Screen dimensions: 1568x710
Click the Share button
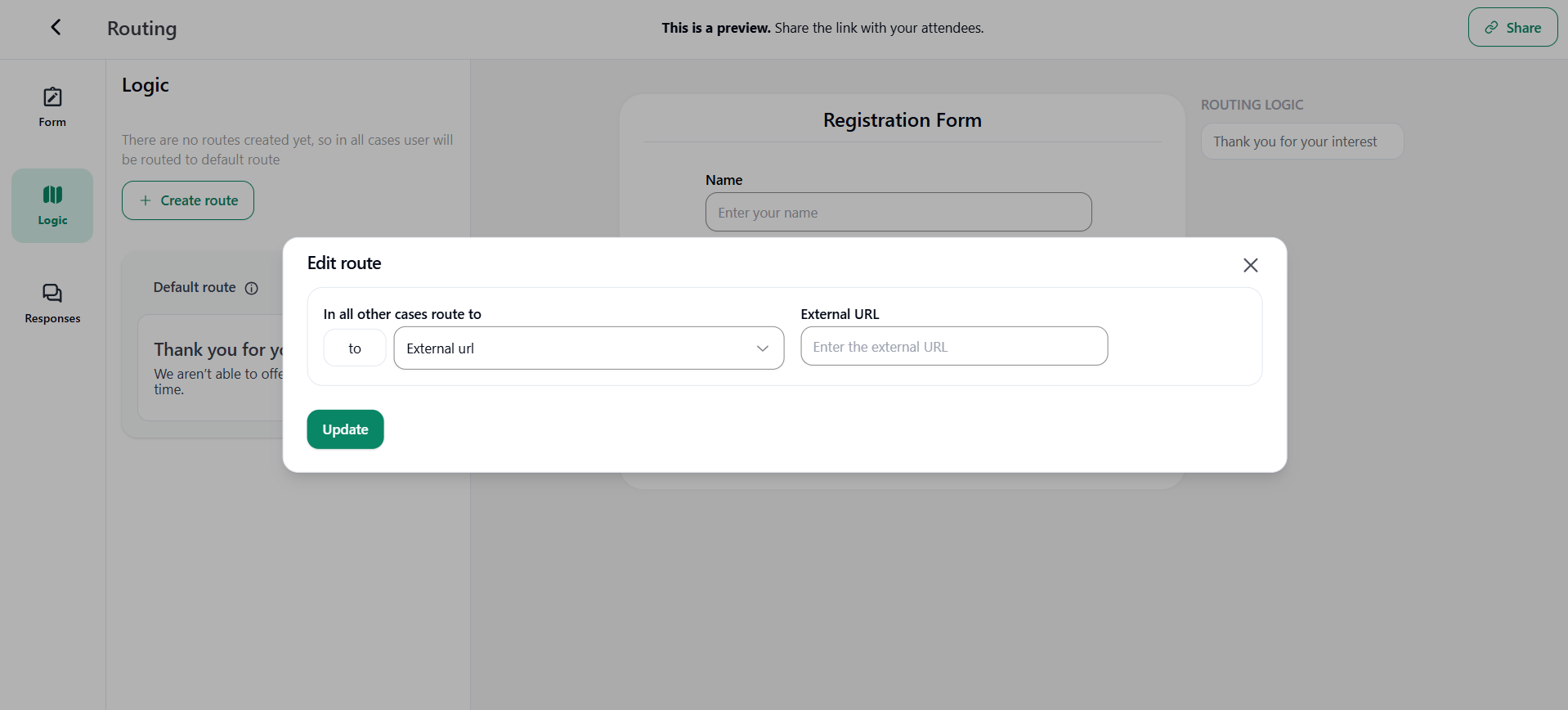tap(1512, 28)
